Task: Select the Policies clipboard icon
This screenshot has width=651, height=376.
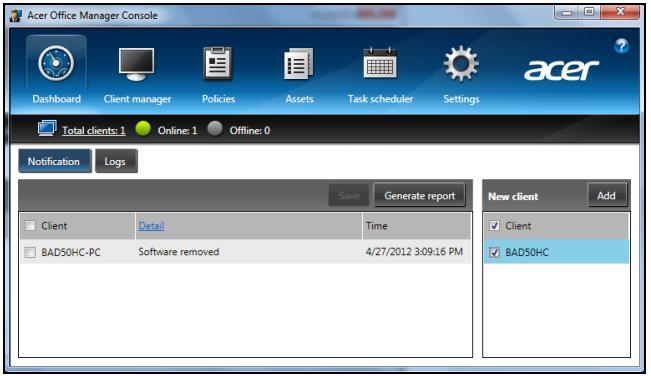Action: [x=218, y=63]
